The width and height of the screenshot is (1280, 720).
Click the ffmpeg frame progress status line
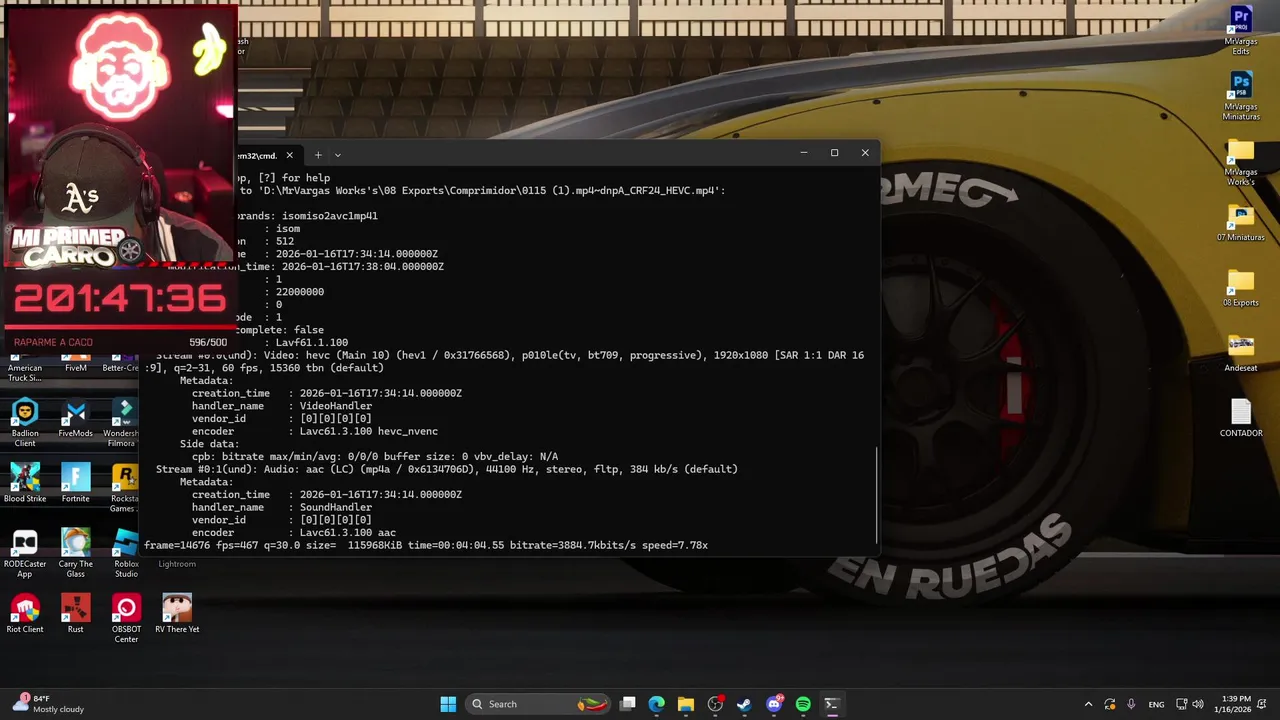tap(426, 546)
